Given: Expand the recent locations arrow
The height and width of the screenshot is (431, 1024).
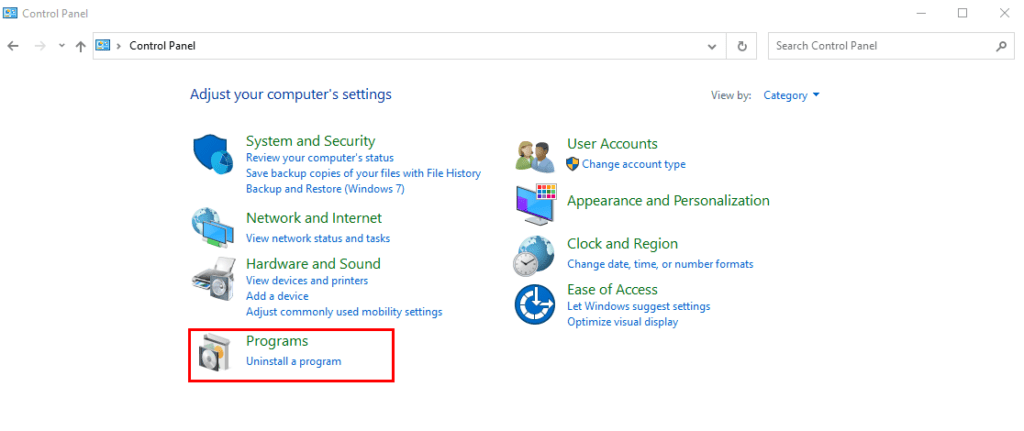Looking at the screenshot, I should pyautogui.click(x=62, y=46).
